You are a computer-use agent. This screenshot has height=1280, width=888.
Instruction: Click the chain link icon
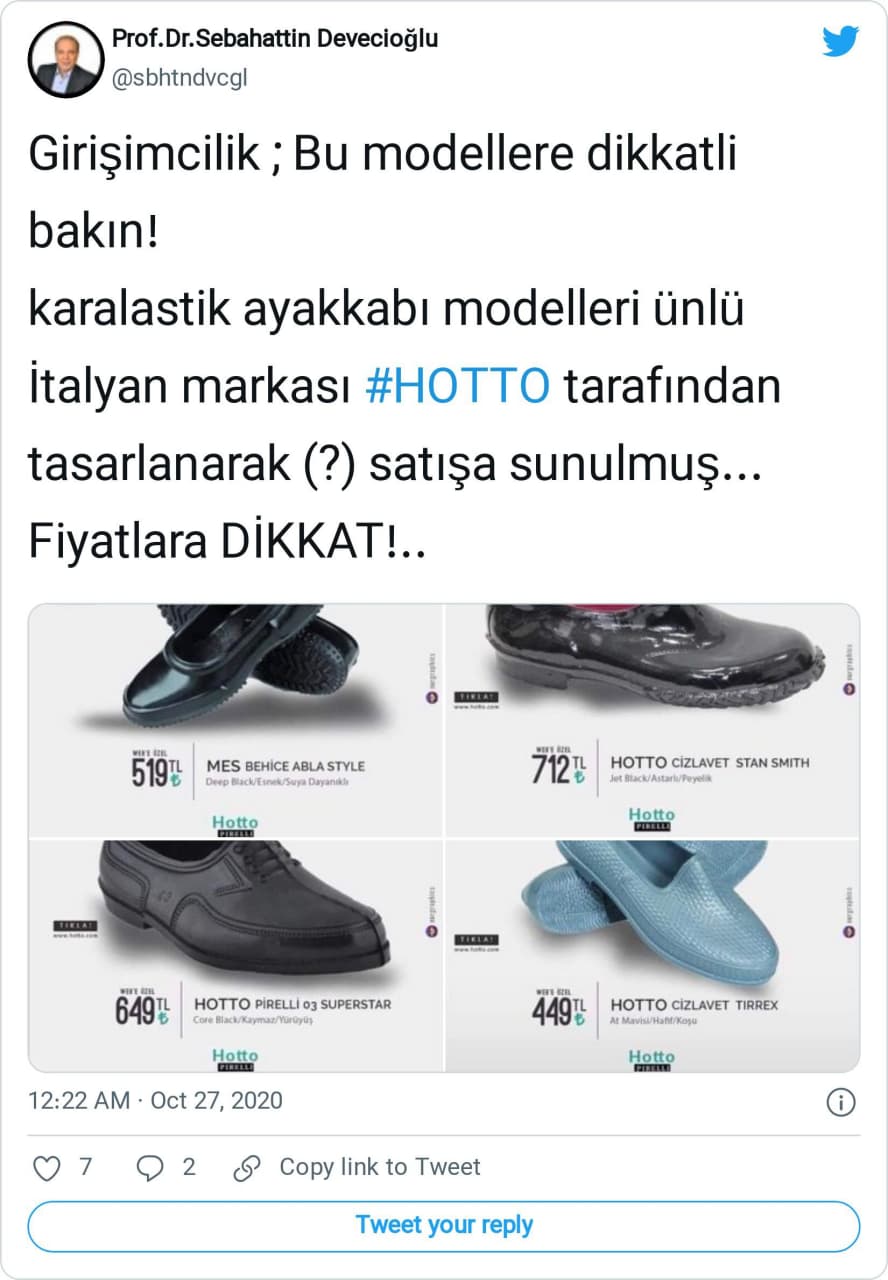click(246, 1167)
